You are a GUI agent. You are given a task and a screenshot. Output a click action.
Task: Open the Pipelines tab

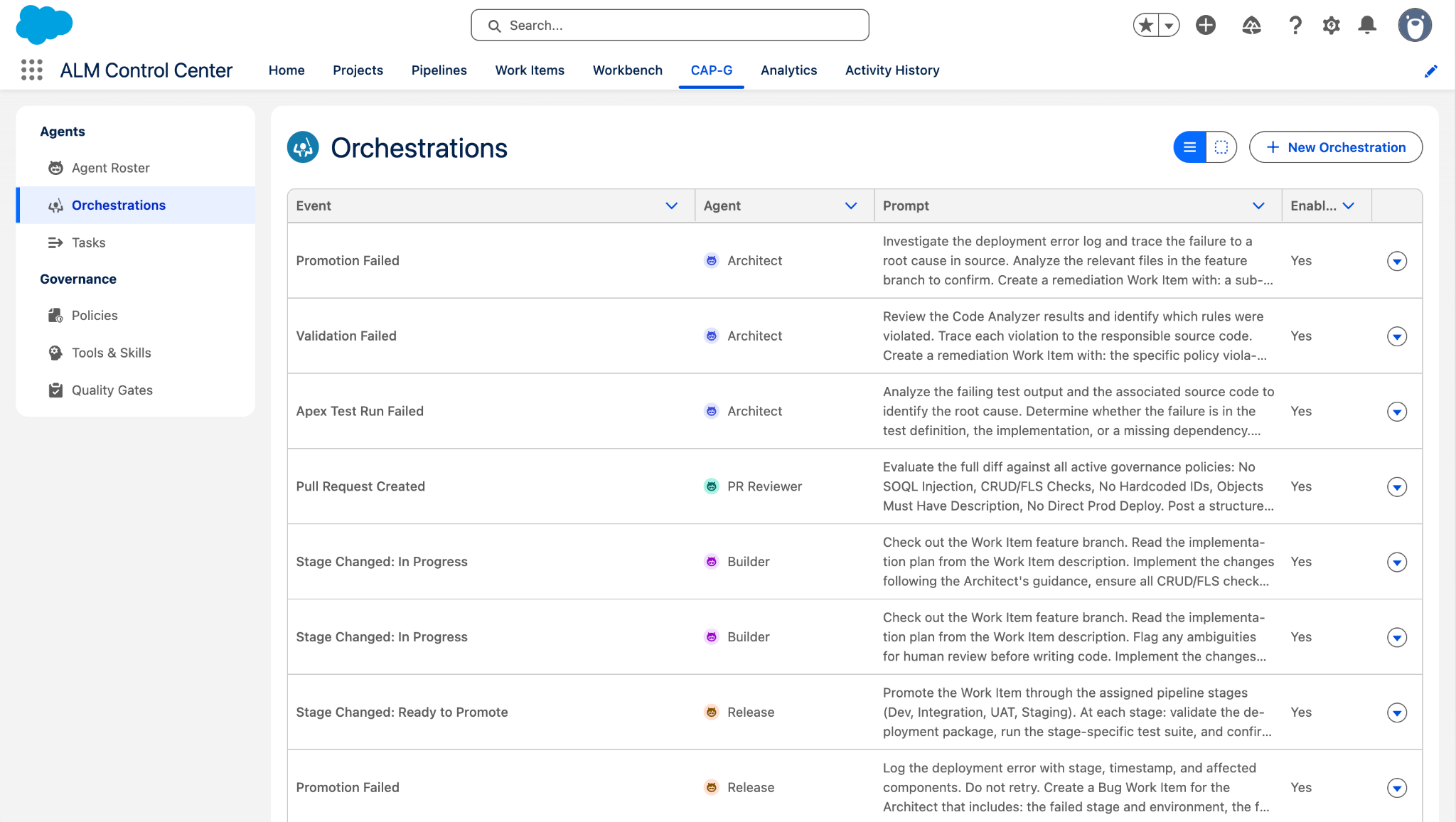439,70
